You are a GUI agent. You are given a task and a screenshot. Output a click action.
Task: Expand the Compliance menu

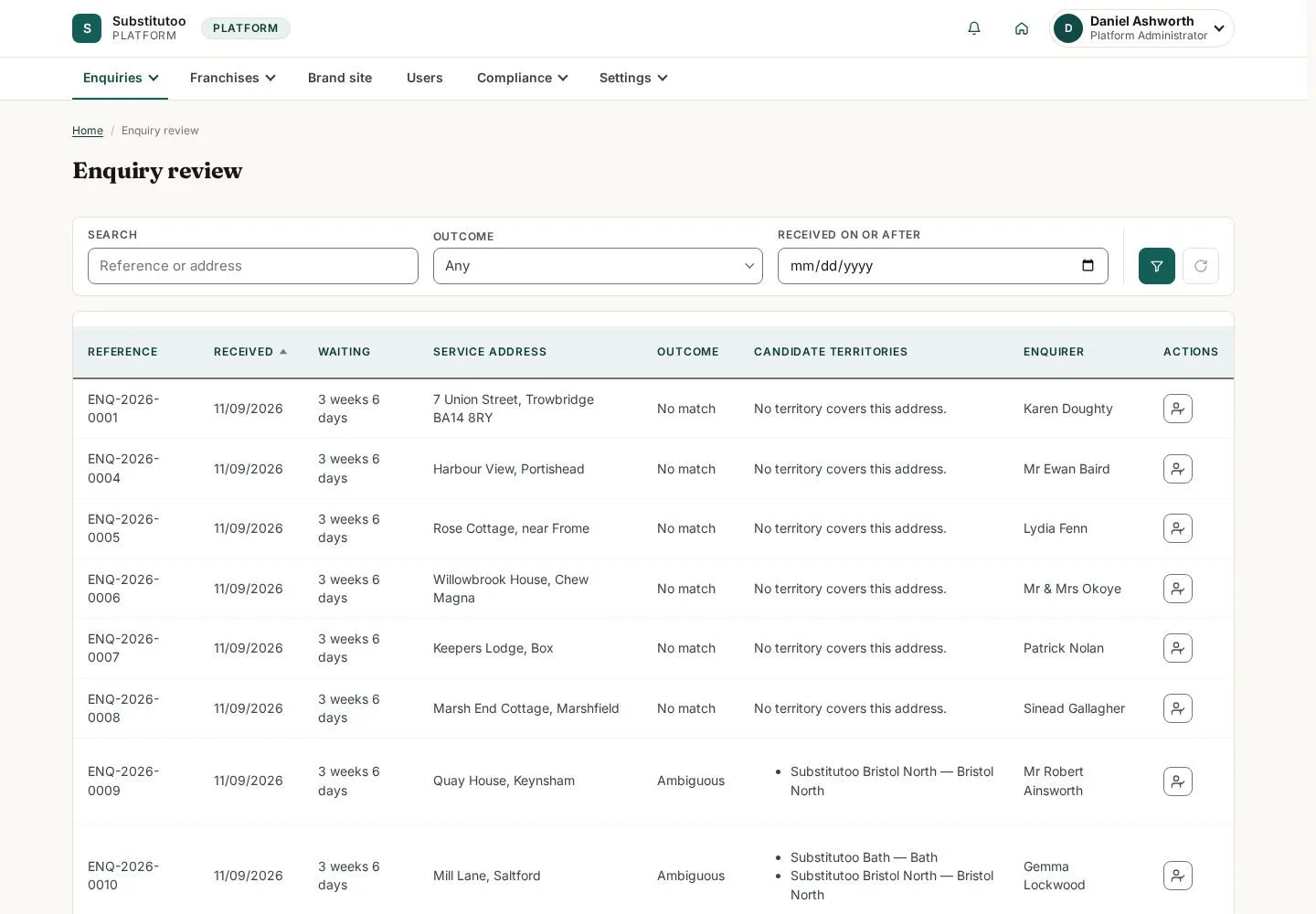(x=522, y=78)
